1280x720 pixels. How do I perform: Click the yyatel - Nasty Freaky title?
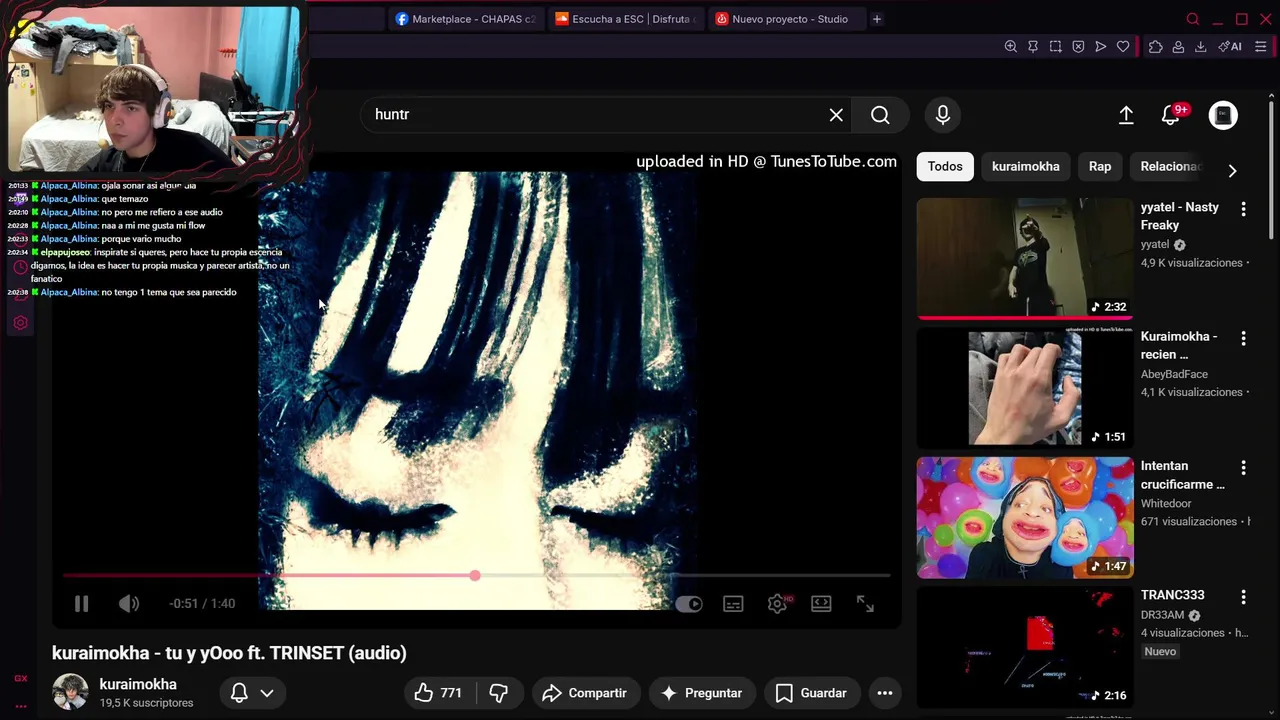pyautogui.click(x=1180, y=216)
